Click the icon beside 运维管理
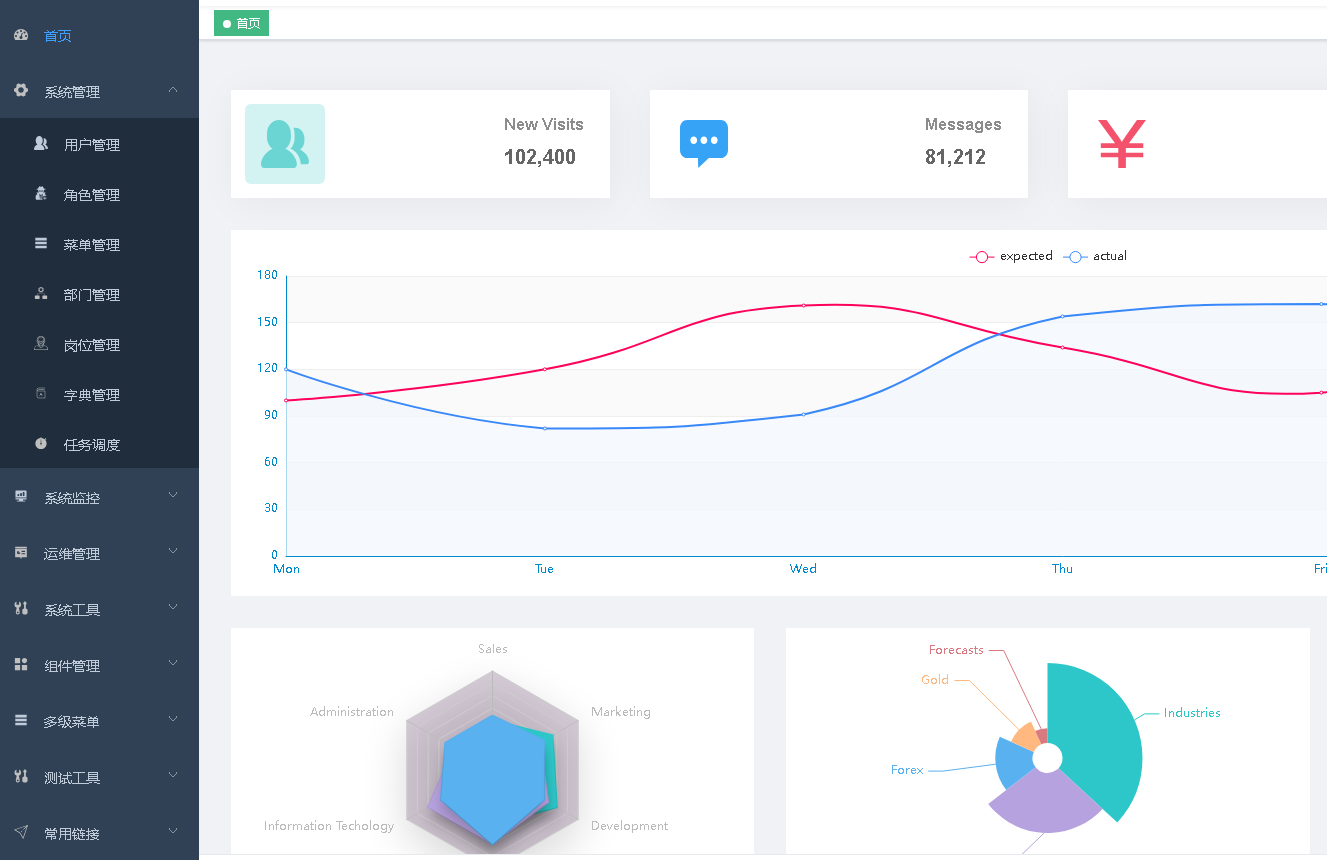1327x860 pixels. pyautogui.click(x=21, y=552)
